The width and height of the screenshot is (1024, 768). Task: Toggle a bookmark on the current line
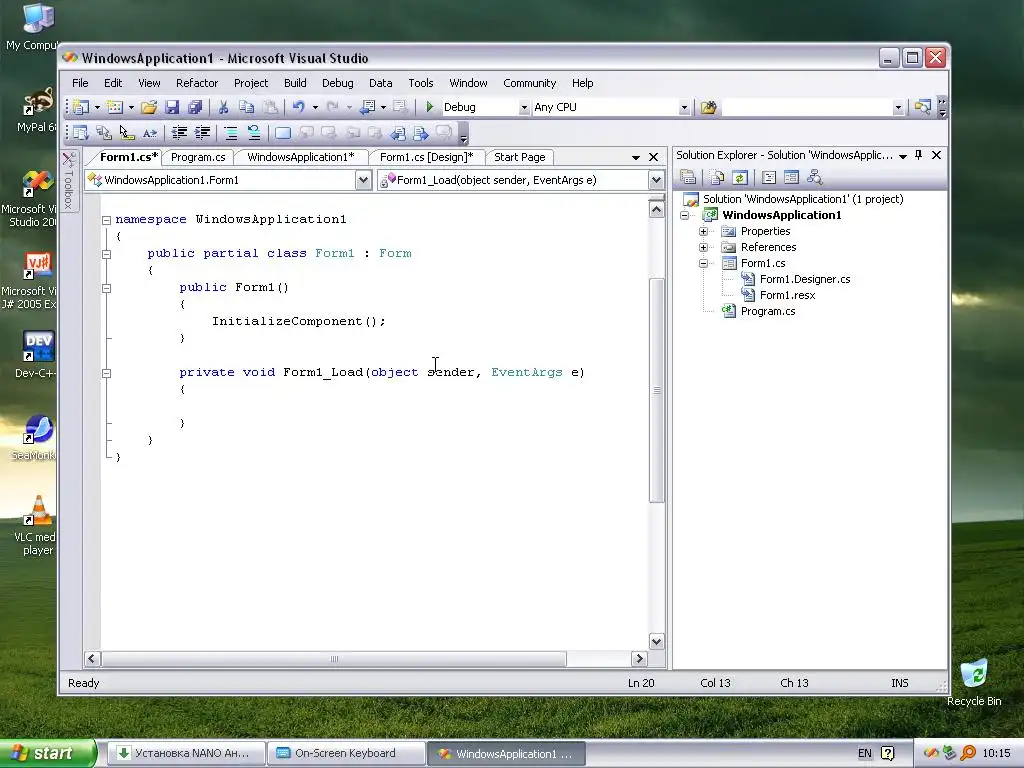tap(283, 133)
